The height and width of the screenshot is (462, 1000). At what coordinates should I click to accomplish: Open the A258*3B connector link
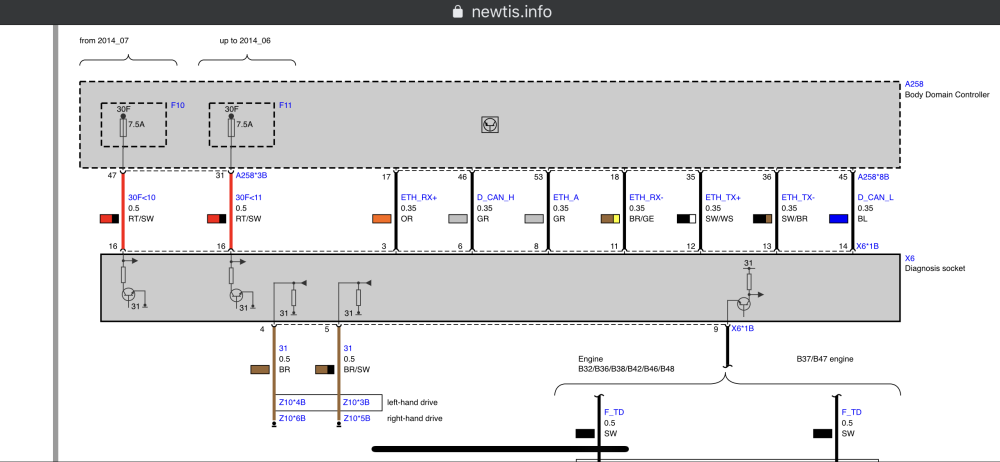251,175
